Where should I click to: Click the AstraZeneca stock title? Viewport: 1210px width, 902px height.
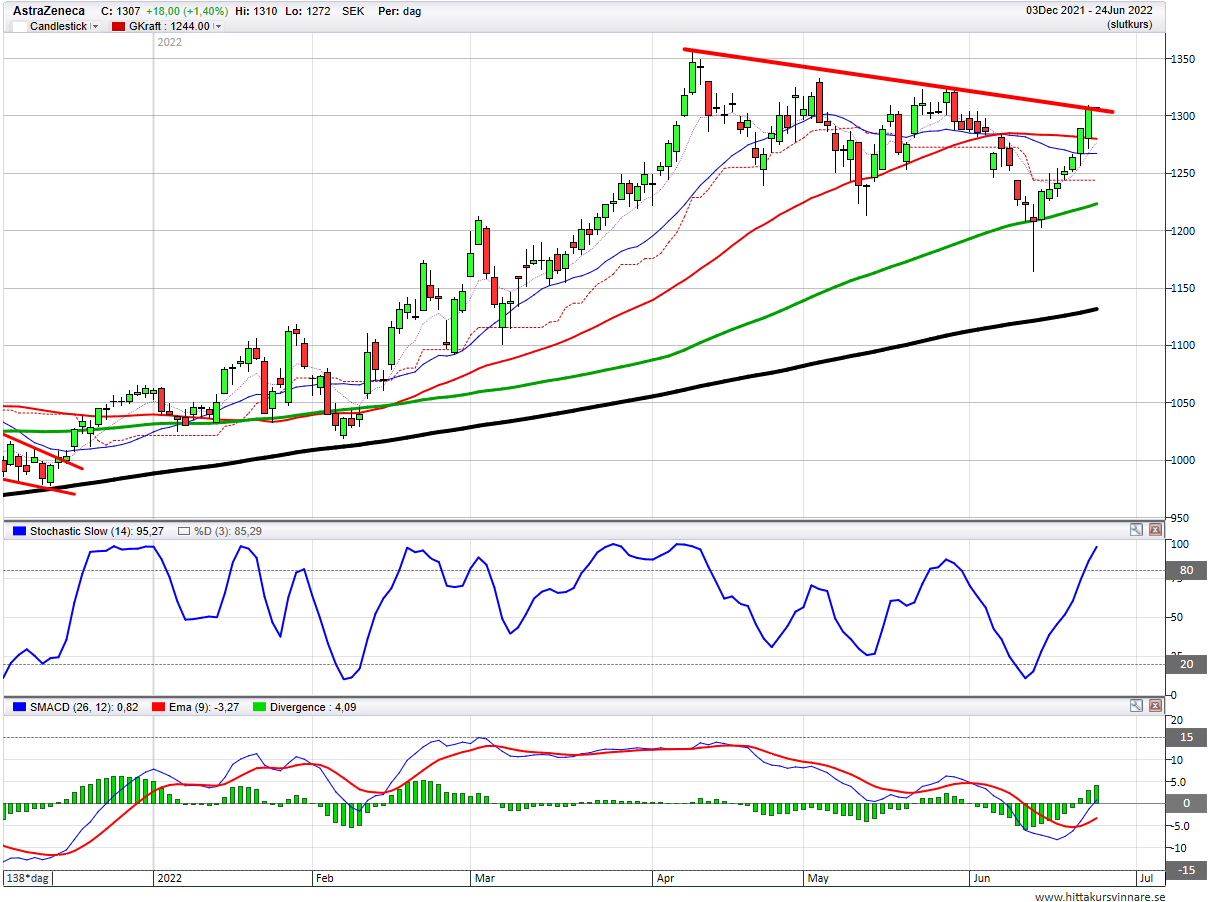coord(49,11)
